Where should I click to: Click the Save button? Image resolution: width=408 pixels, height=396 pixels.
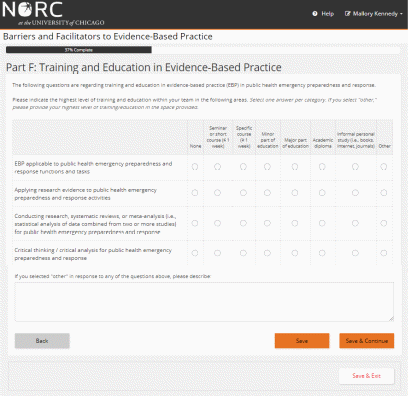(302, 341)
